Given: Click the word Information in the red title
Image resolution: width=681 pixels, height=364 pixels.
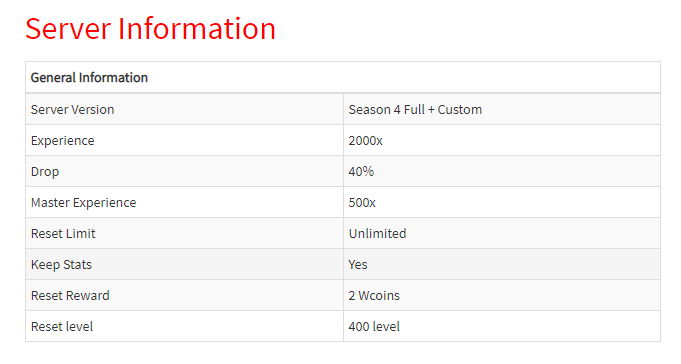Looking at the screenshot, I should (197, 29).
